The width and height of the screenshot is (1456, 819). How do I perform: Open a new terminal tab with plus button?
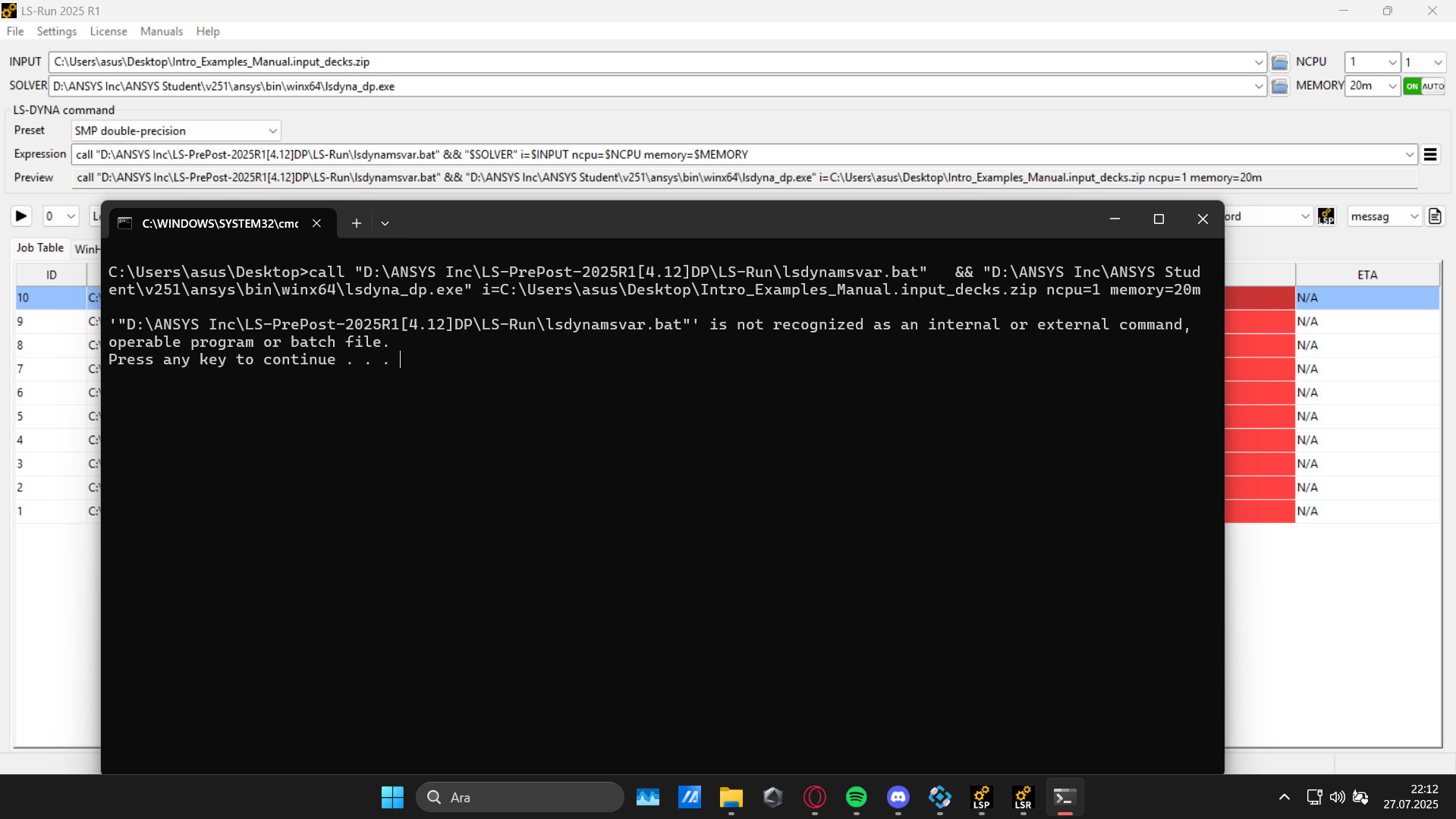click(357, 223)
